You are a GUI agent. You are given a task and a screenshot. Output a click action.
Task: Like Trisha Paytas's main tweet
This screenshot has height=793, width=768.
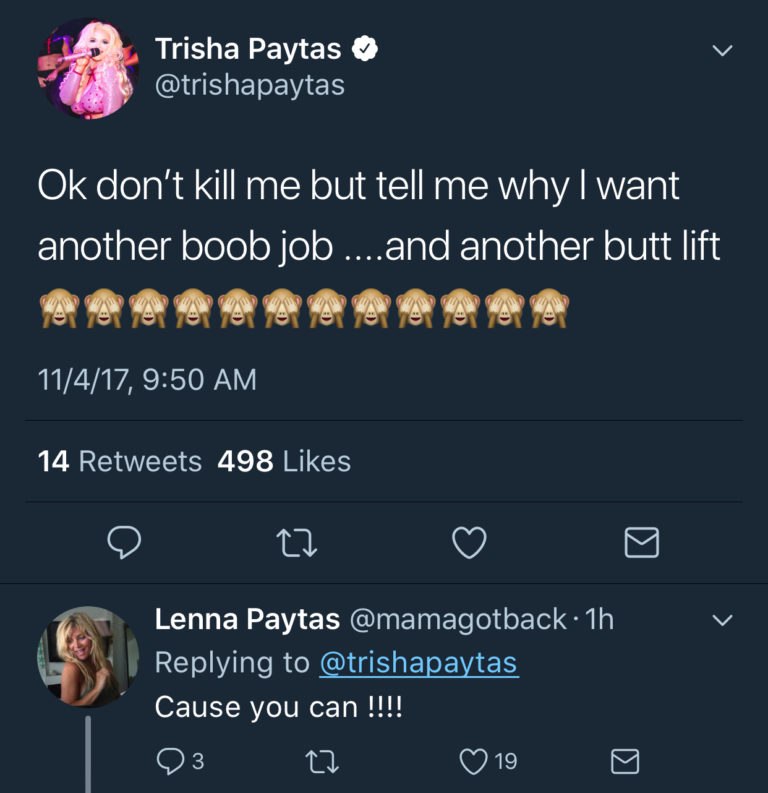(469, 543)
